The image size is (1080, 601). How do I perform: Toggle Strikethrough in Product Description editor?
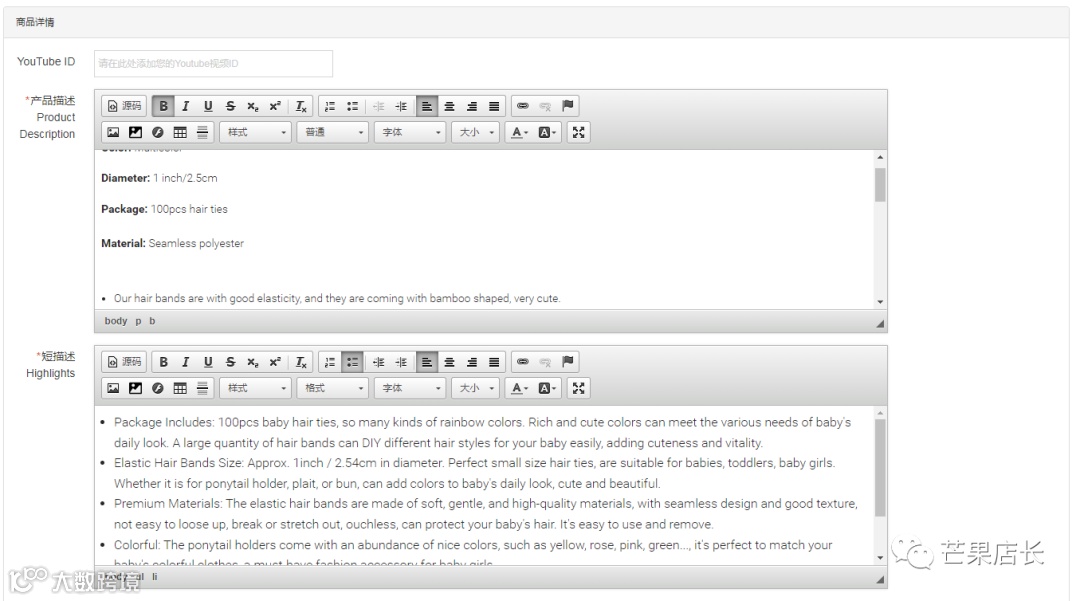pyautogui.click(x=231, y=106)
